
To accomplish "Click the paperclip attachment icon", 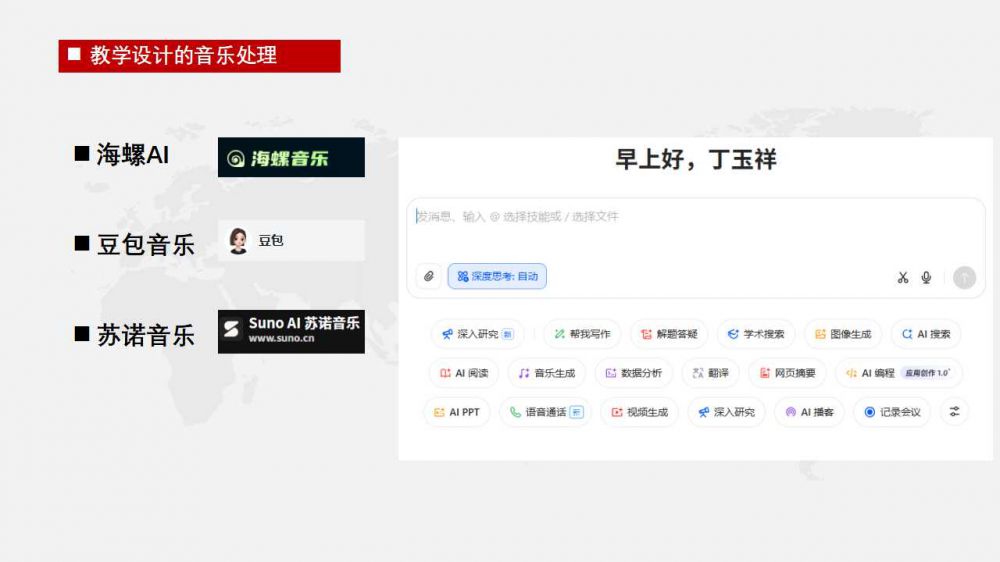I will (429, 277).
